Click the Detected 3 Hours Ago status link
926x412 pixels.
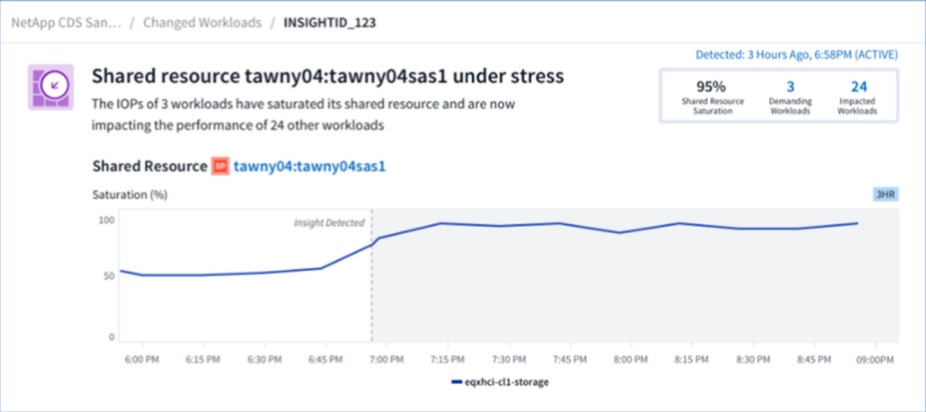(x=796, y=54)
